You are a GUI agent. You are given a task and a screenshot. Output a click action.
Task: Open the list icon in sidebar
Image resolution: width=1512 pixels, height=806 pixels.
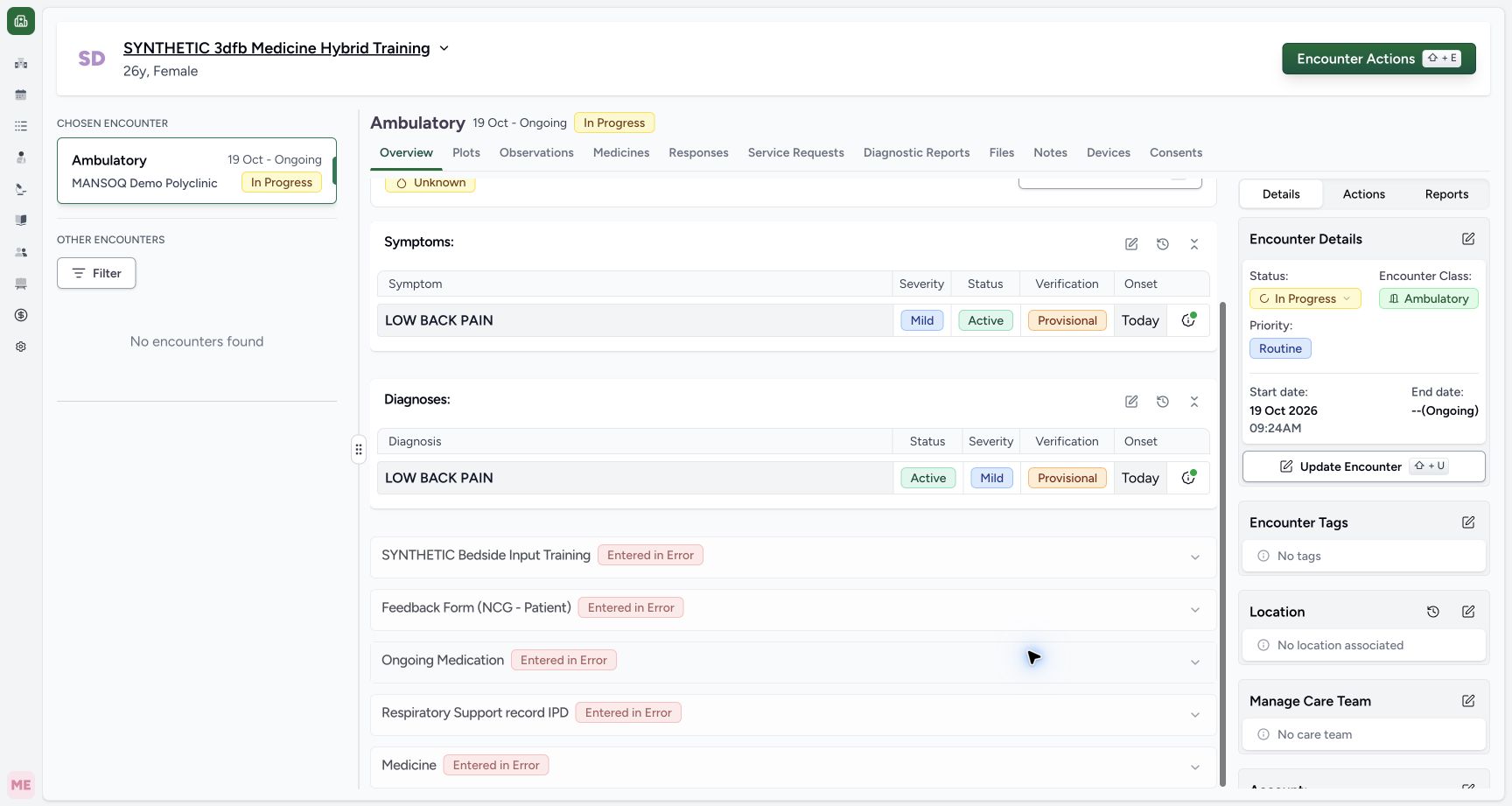pos(21,126)
